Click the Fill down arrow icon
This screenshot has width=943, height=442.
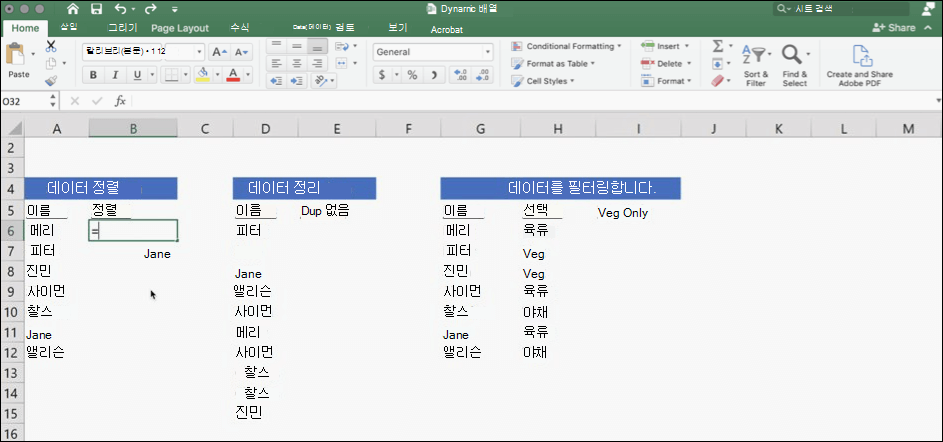click(717, 63)
